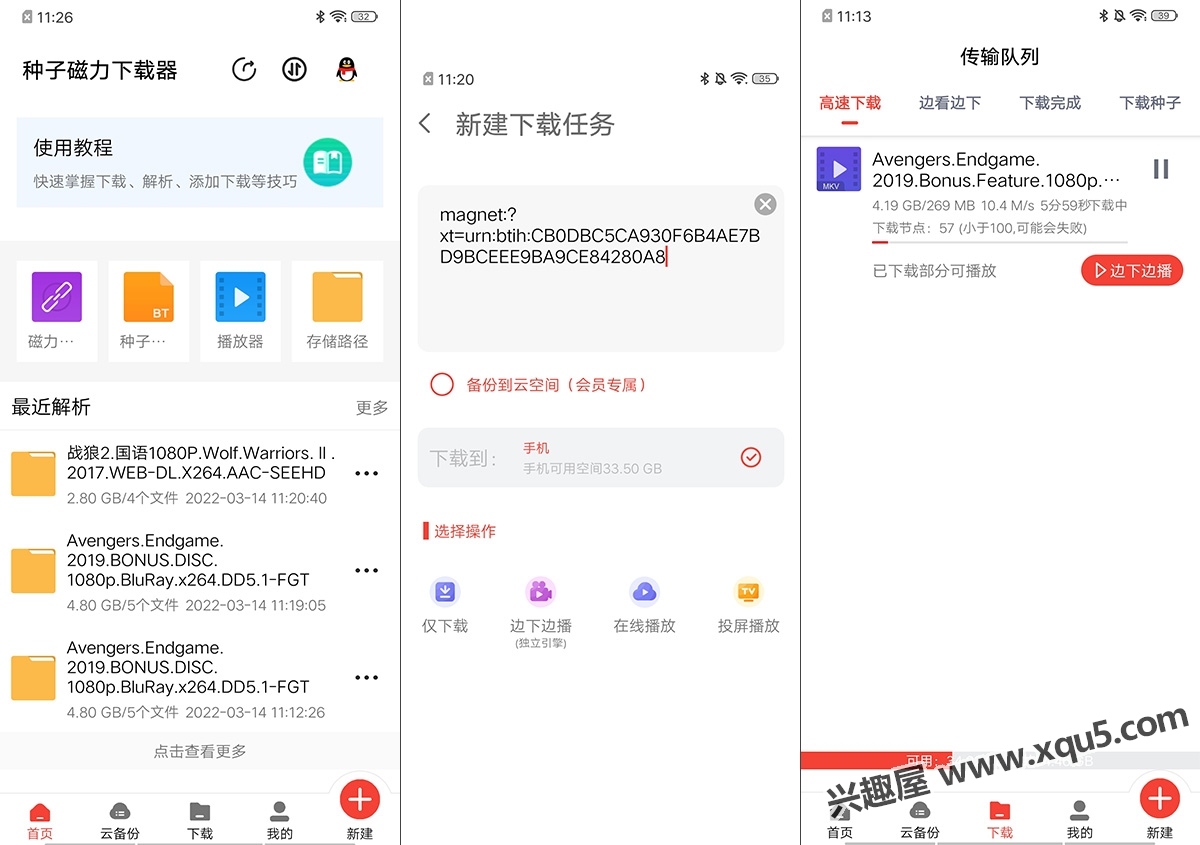This screenshot has width=1200, height=845.
Task: Tap MKV file icon of Avengers download
Action: (x=839, y=170)
